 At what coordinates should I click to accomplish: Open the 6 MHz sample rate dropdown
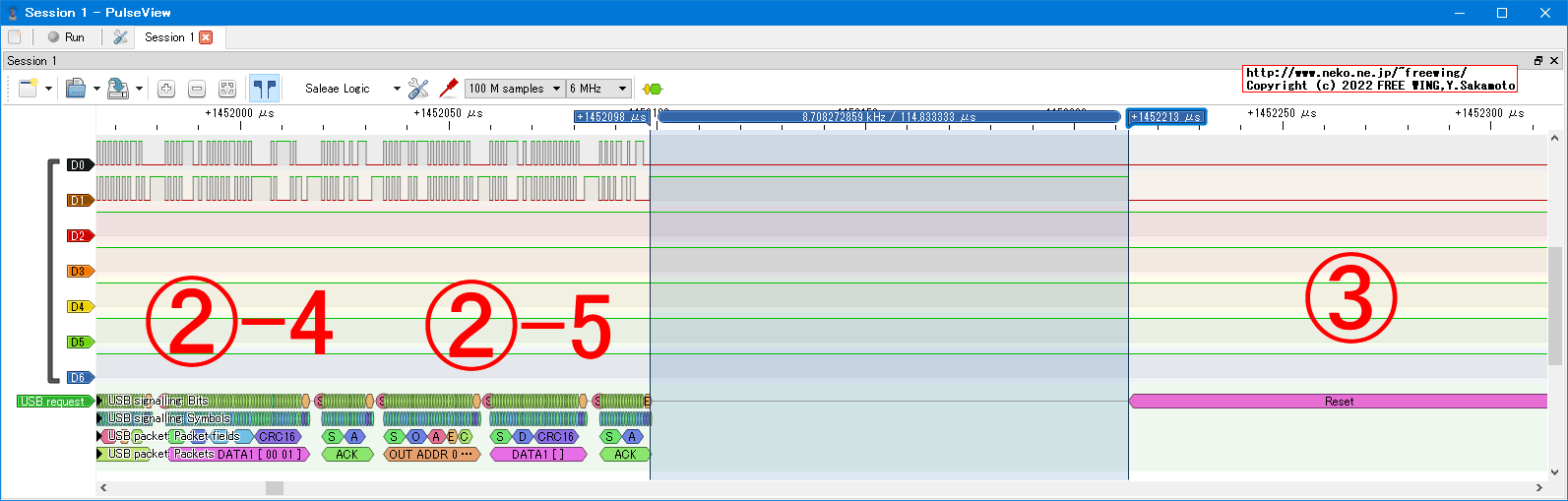click(x=598, y=89)
